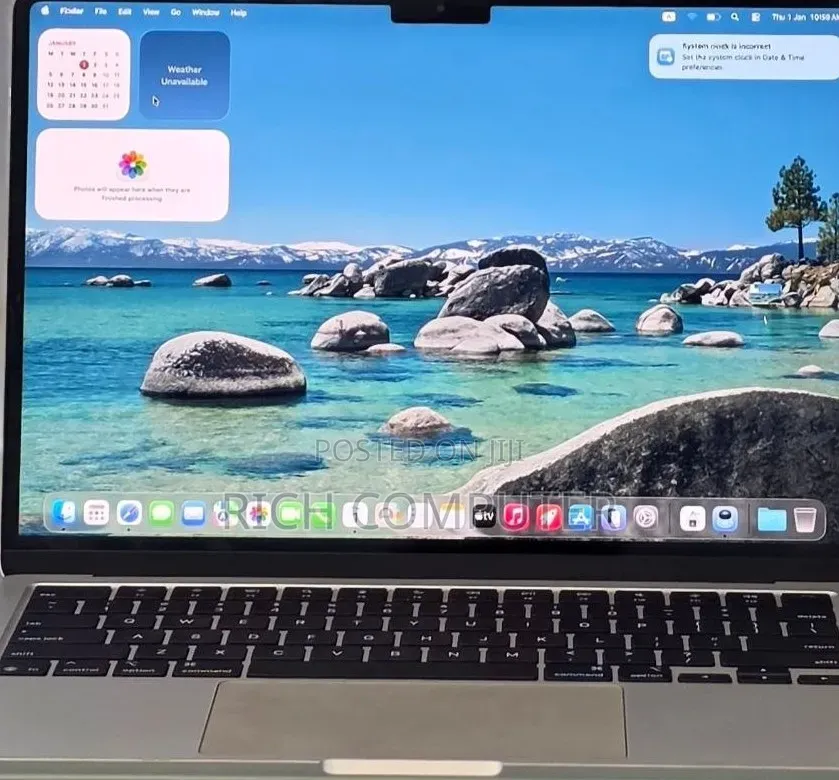Click the Weather Unavailable widget
Image resolution: width=839 pixels, height=780 pixels.
185,75
